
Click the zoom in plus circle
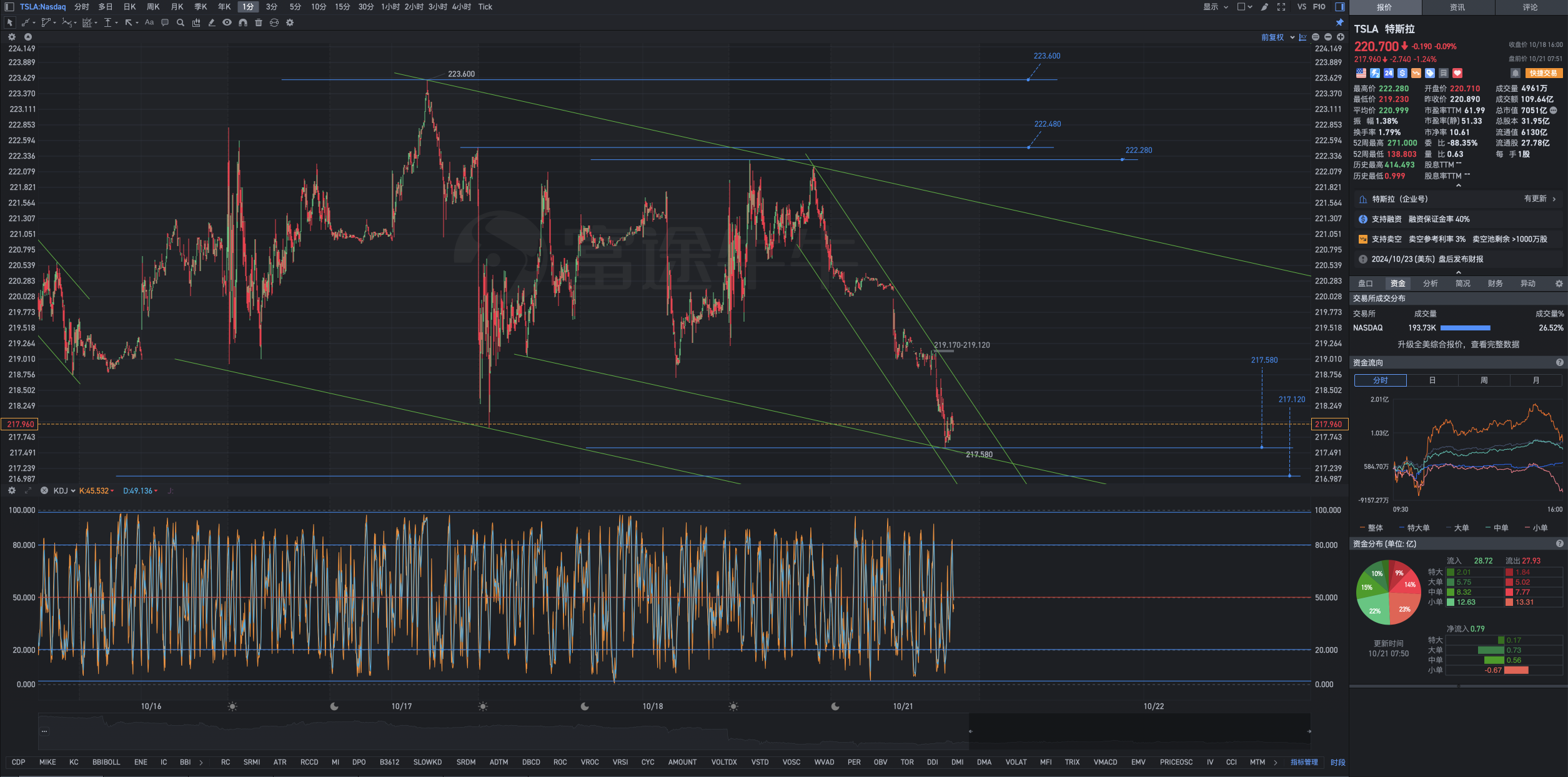click(x=1341, y=37)
